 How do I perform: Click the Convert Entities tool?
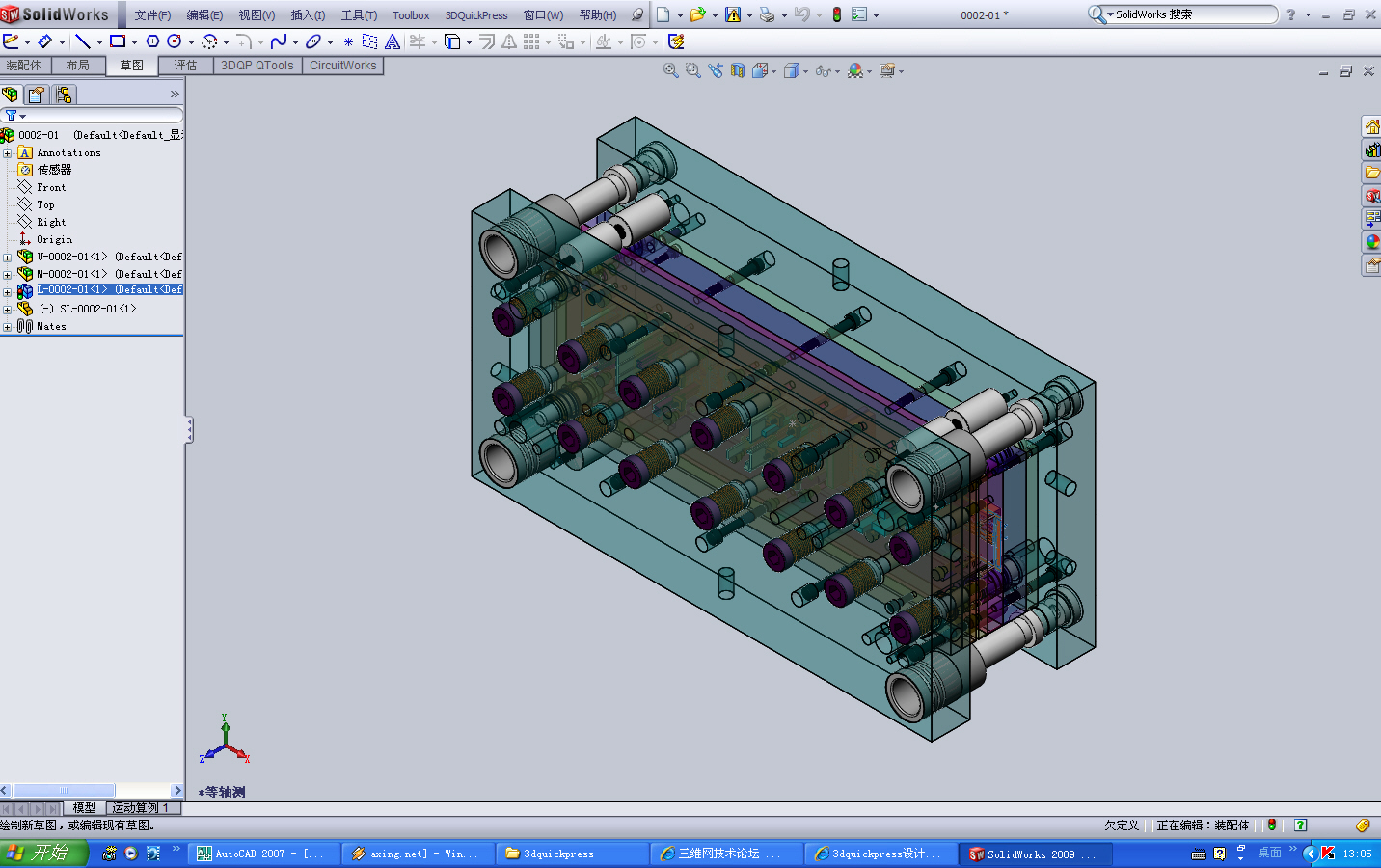pos(452,41)
